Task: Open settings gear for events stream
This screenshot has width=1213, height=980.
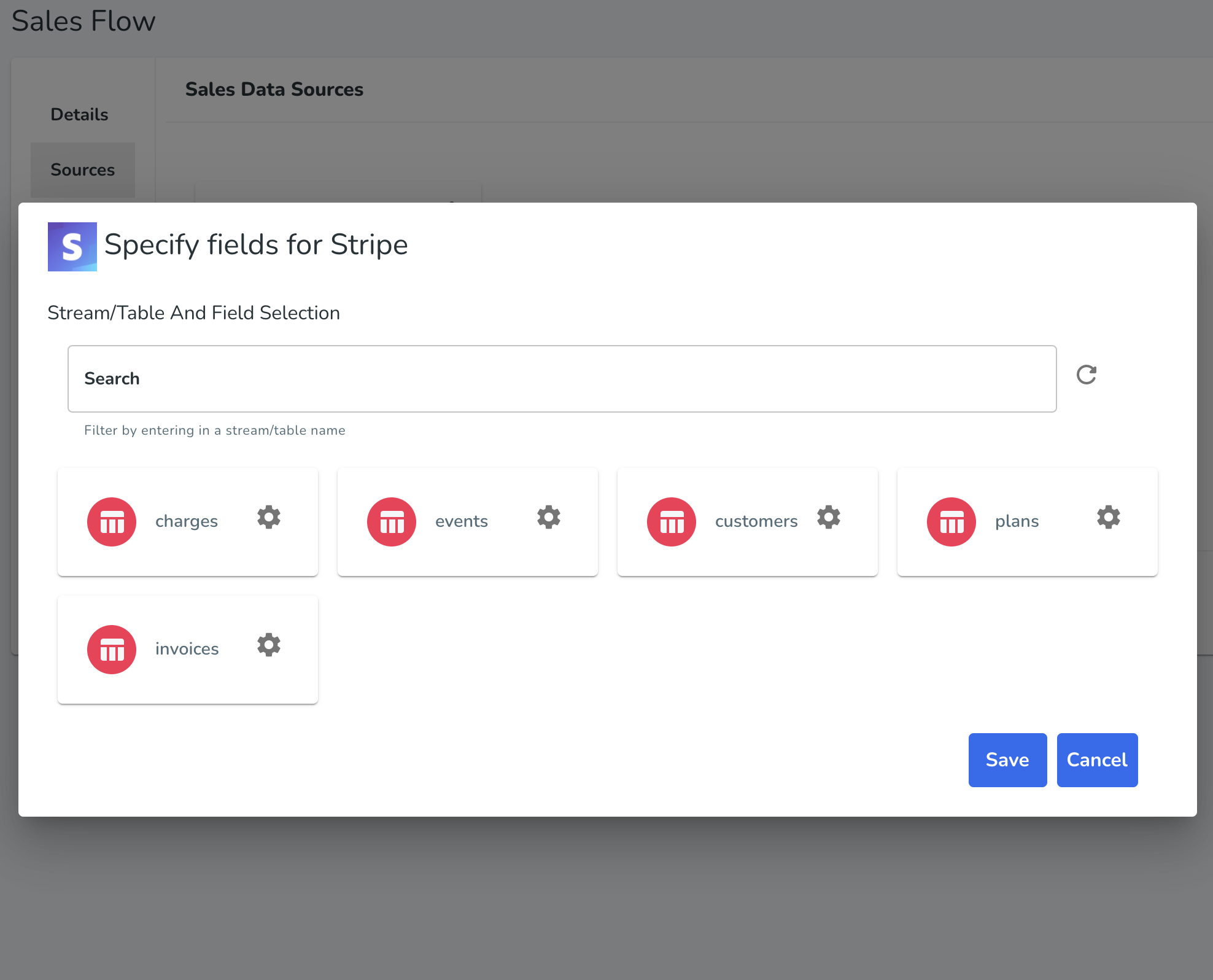Action: pos(549,518)
